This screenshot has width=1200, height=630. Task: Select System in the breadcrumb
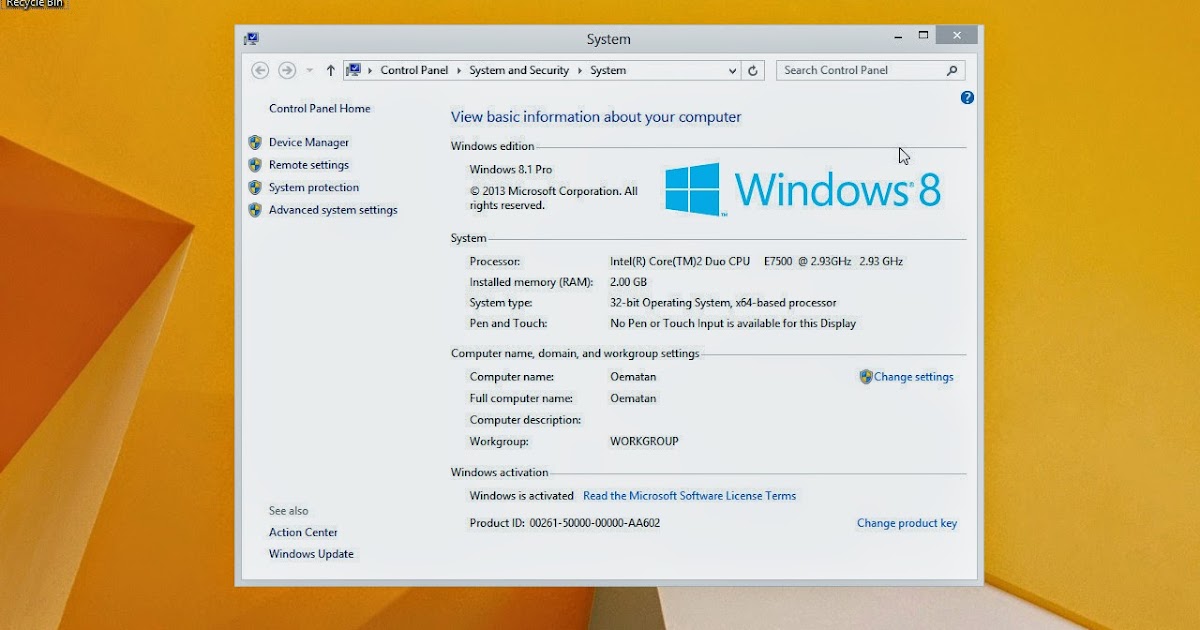pos(608,71)
